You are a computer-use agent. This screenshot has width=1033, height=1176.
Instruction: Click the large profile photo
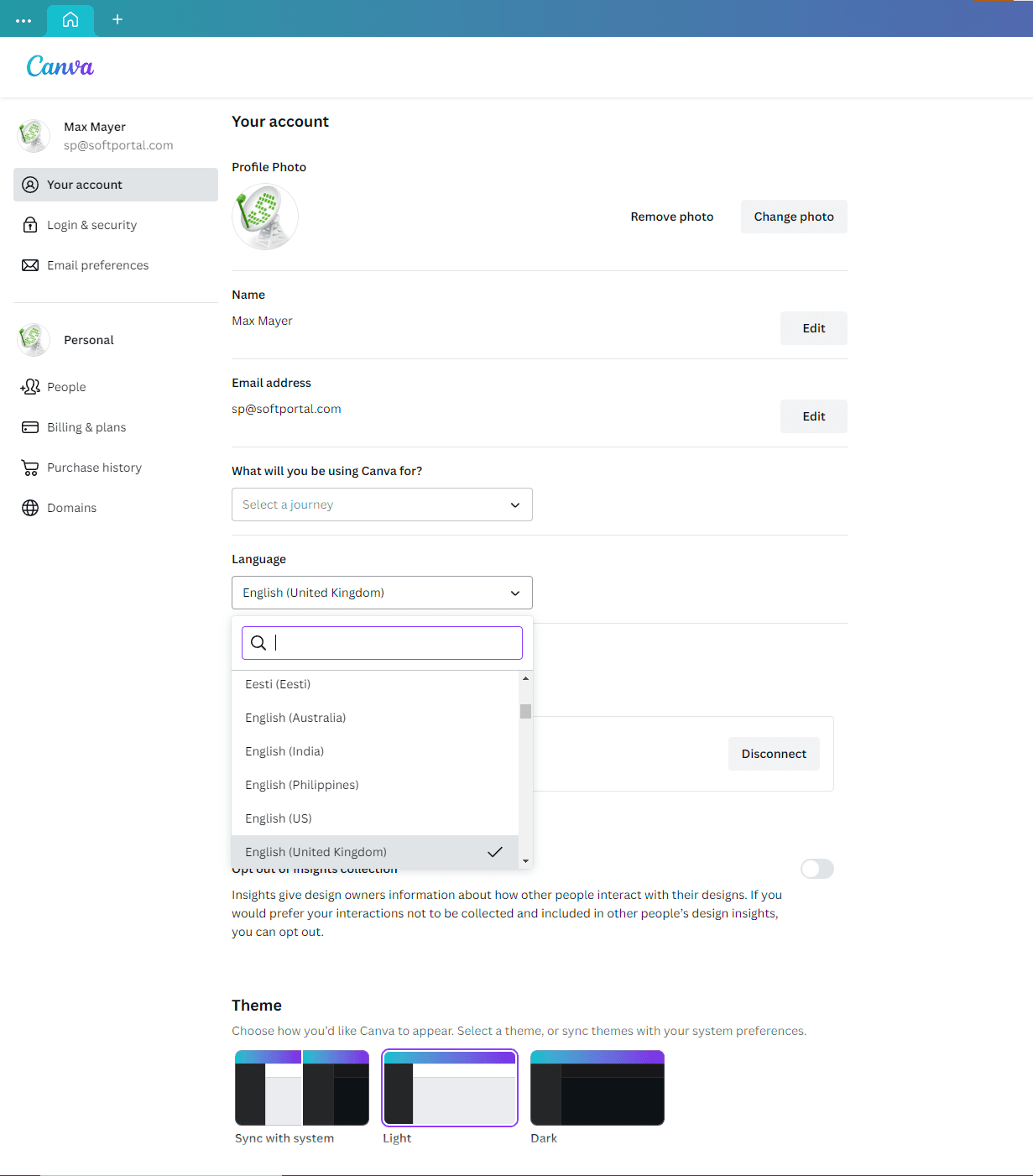click(x=265, y=217)
